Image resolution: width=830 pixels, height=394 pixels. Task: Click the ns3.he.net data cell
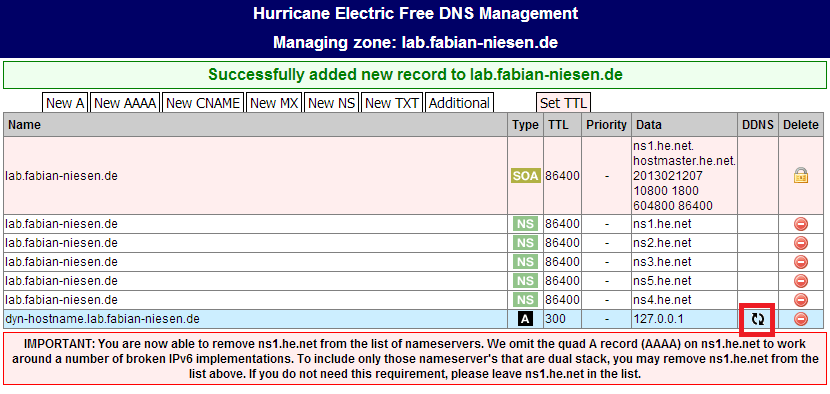click(x=685, y=262)
